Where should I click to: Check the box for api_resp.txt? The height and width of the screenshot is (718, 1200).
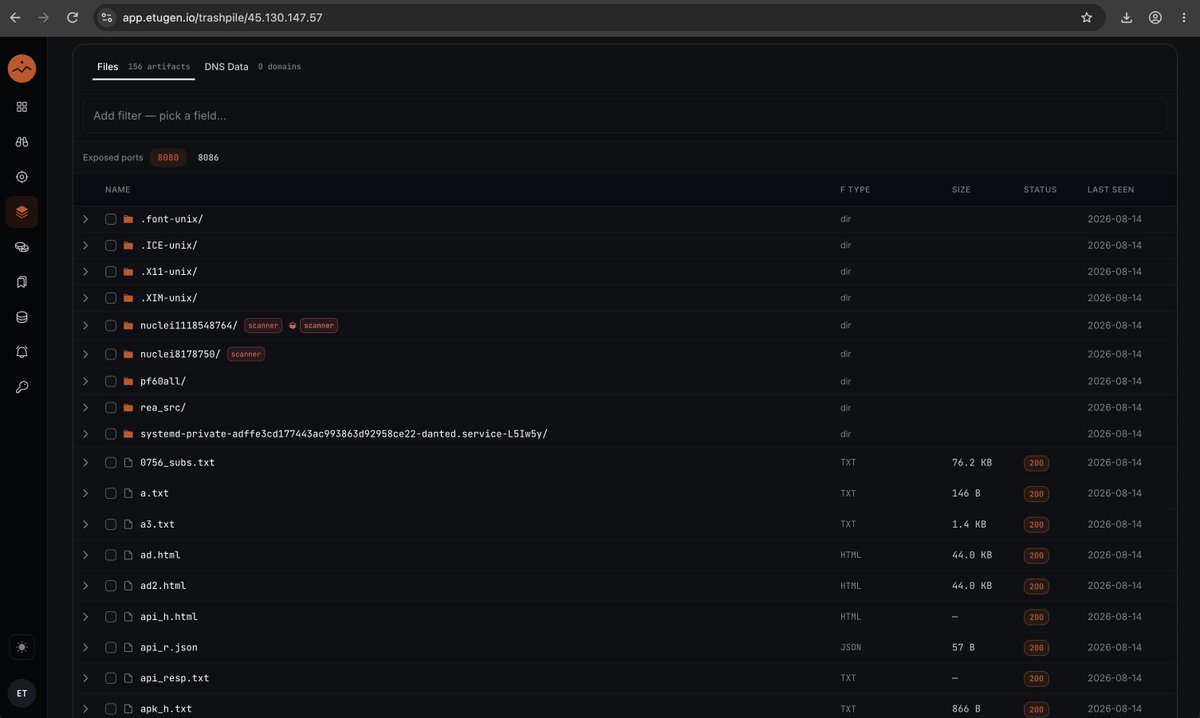point(111,678)
